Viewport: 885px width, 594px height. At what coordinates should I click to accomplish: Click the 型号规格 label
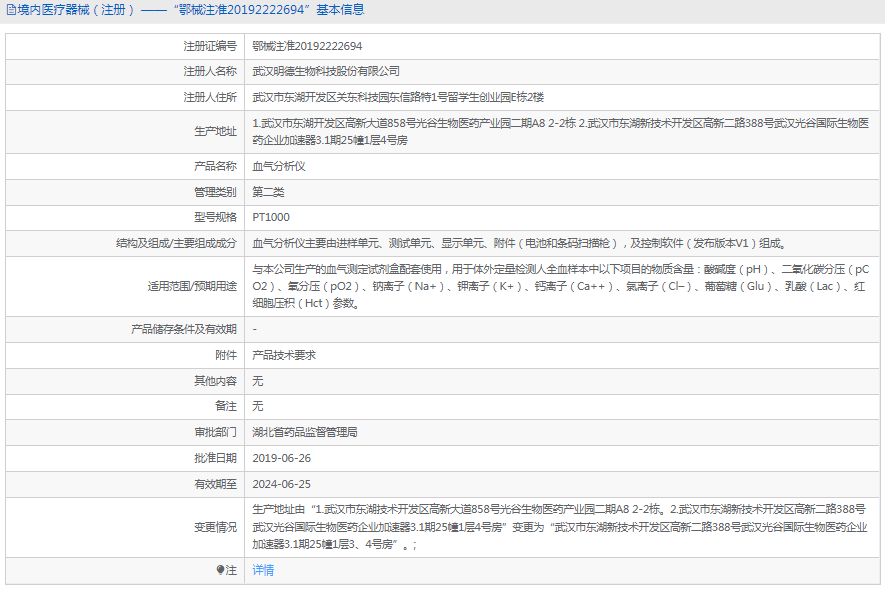click(216, 217)
